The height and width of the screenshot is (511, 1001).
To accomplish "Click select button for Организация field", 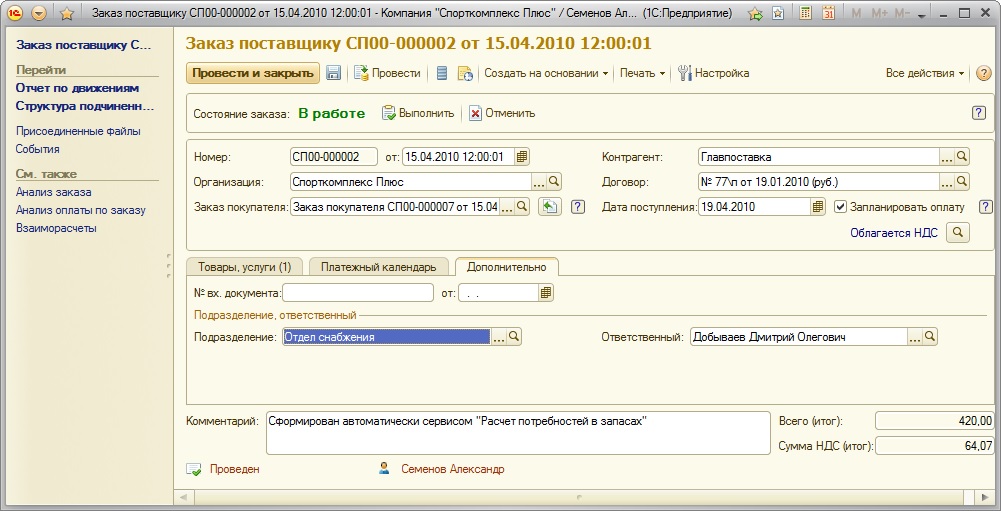I will pyautogui.click(x=539, y=182).
